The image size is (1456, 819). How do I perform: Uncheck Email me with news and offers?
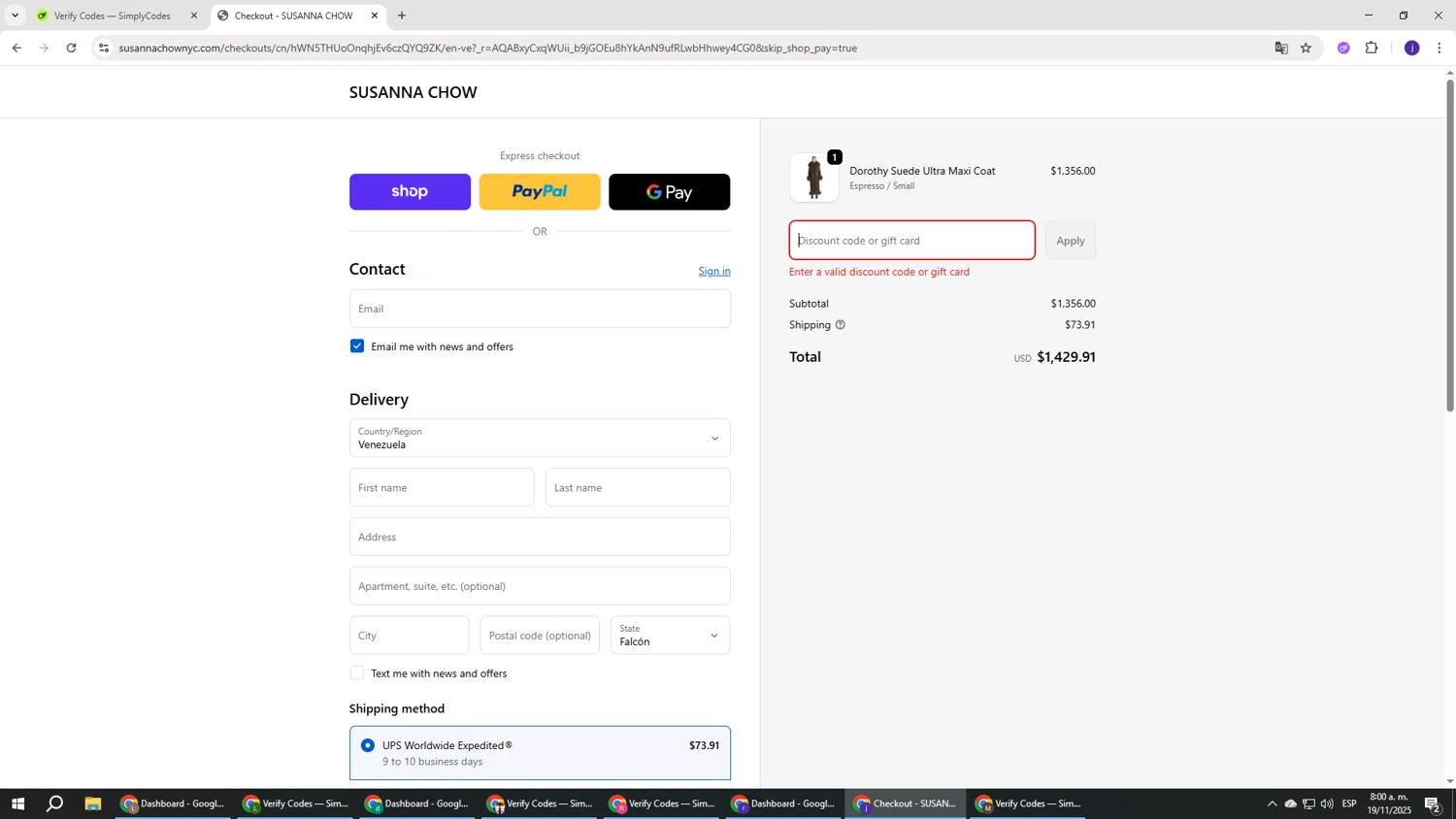pyautogui.click(x=357, y=346)
